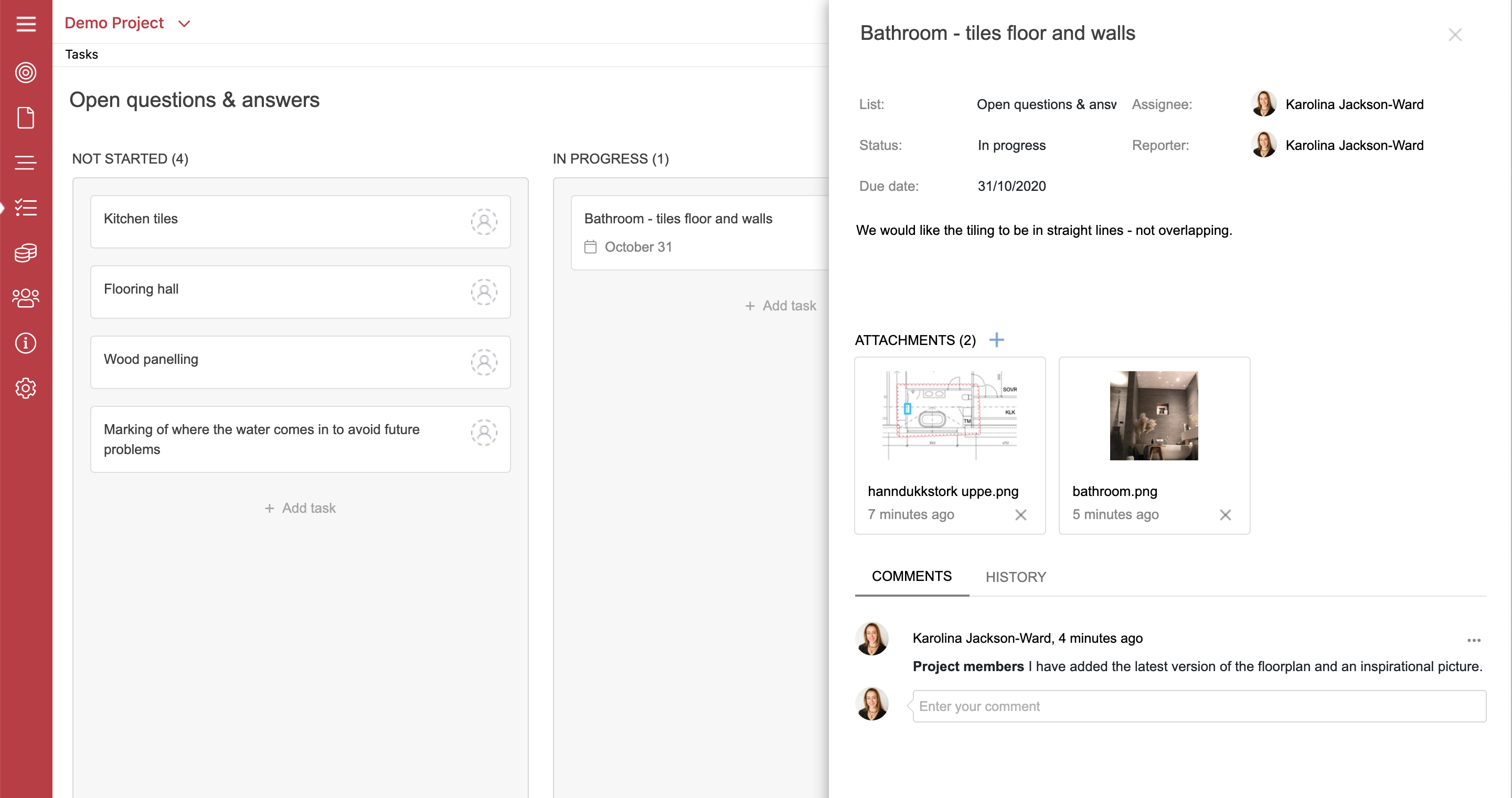Click the attachment add plus button

(x=997, y=340)
